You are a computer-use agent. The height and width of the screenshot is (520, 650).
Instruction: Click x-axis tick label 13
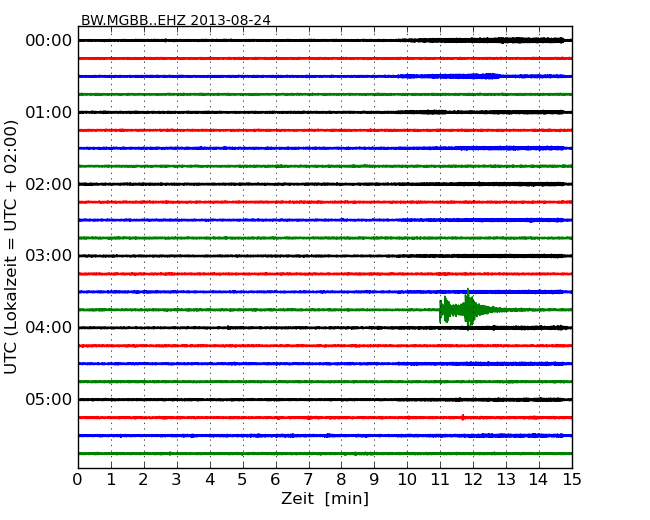click(506, 480)
